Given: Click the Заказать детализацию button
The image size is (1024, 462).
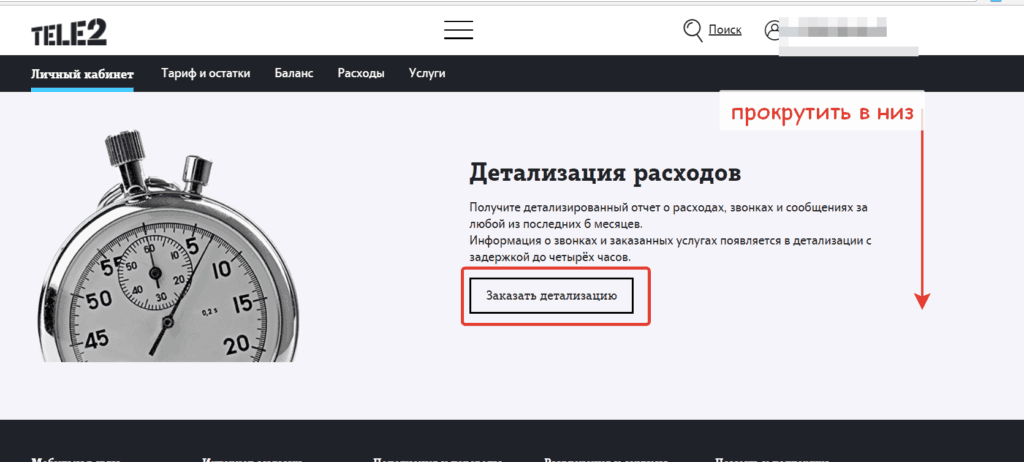Looking at the screenshot, I should 551,295.
